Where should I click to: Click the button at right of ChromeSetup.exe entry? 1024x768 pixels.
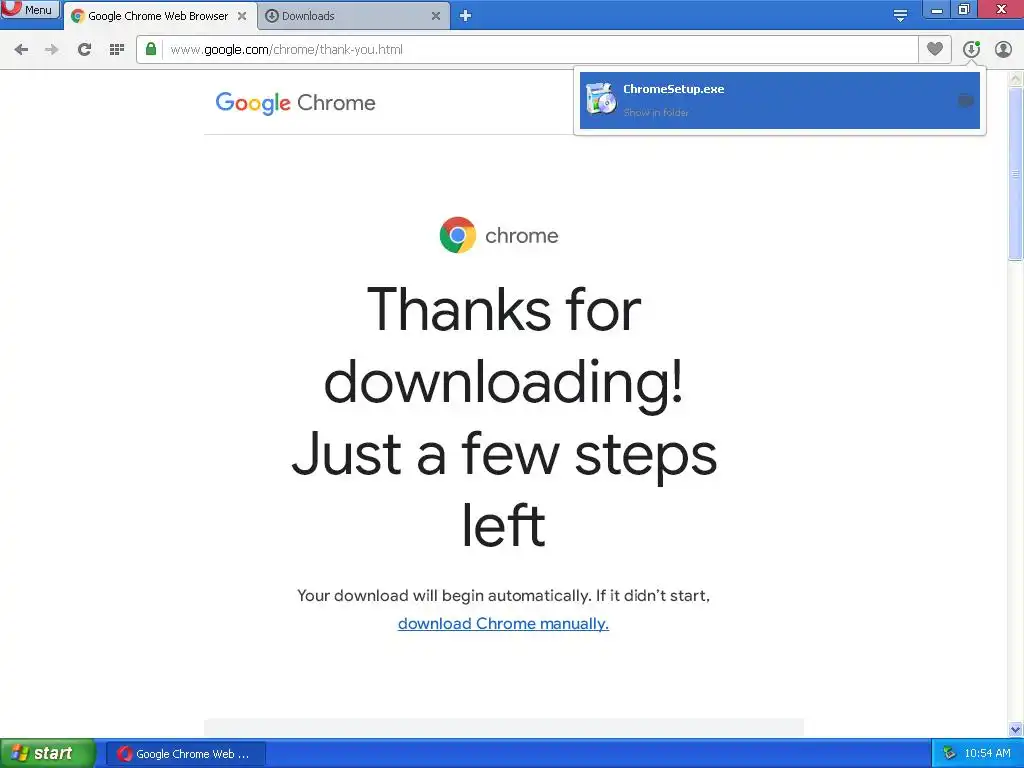(965, 101)
